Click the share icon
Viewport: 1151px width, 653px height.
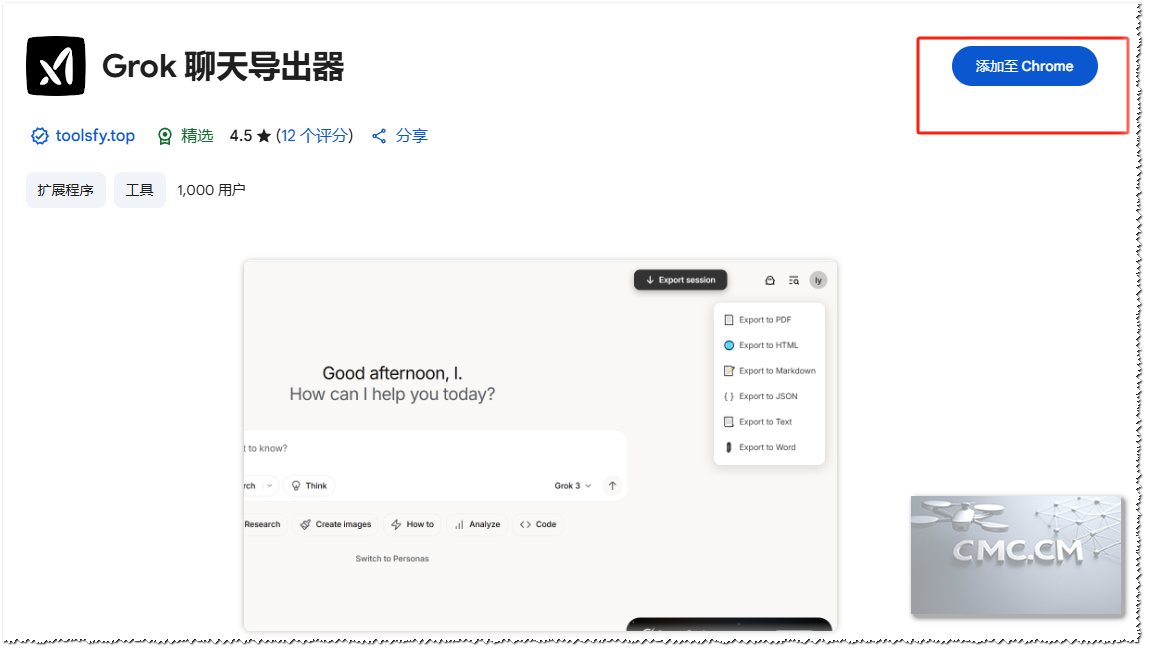coord(379,136)
